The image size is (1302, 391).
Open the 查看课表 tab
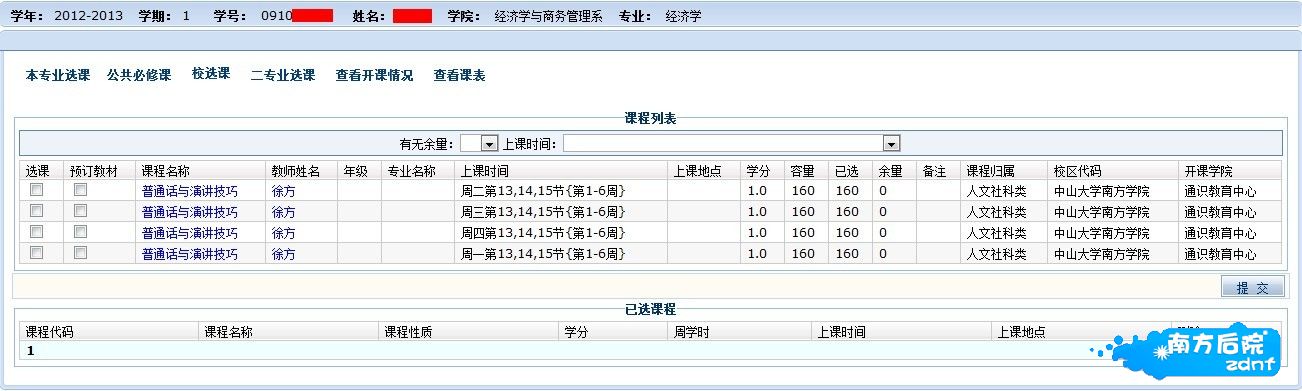(x=460, y=75)
